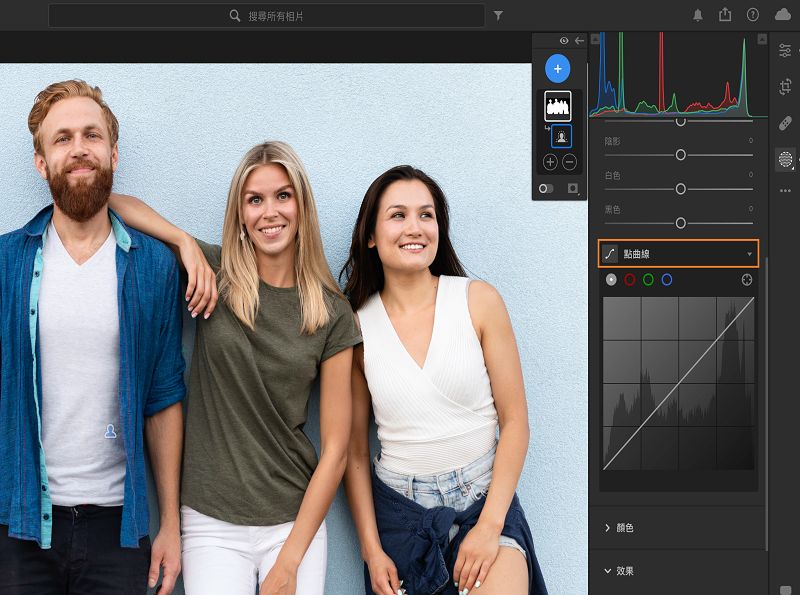Screen dimensions: 800x595
Task: Click the cloud sync status icon
Action: pyautogui.click(x=782, y=15)
